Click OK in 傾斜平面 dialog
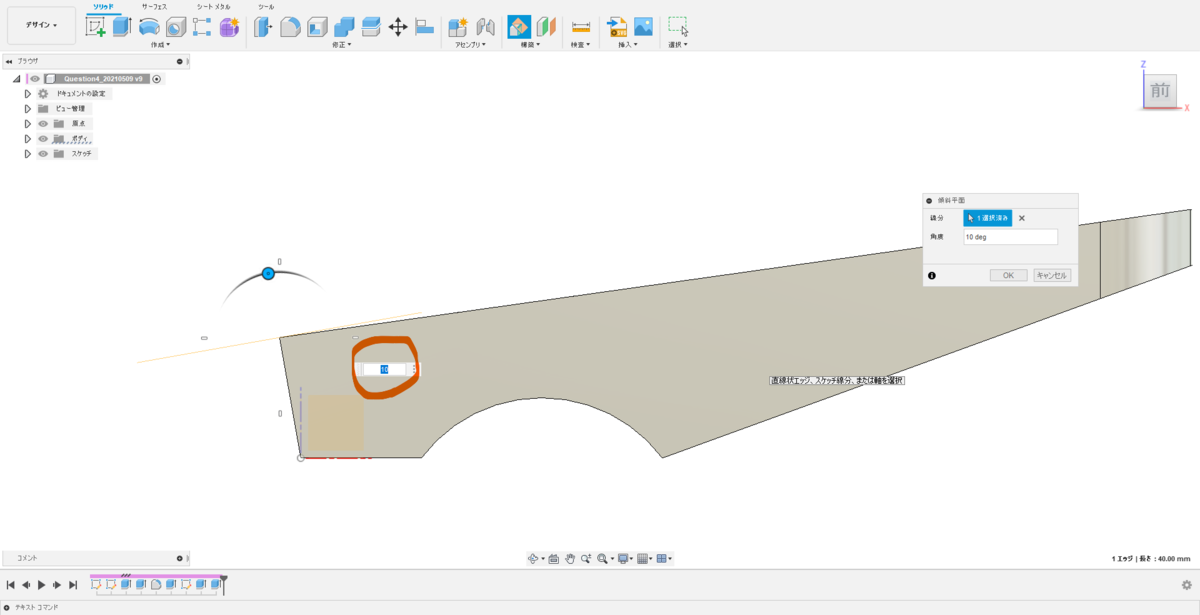The width and height of the screenshot is (1200, 615). [1008, 275]
